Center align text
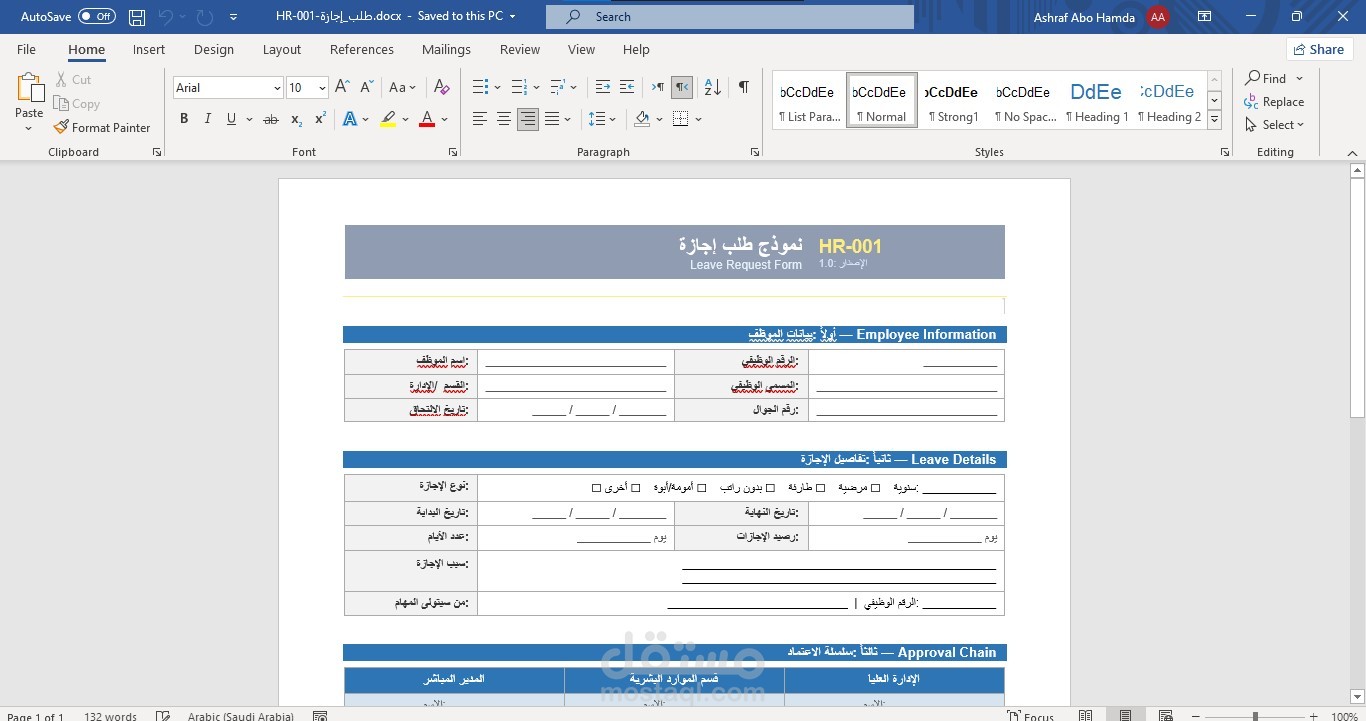 [x=504, y=119]
